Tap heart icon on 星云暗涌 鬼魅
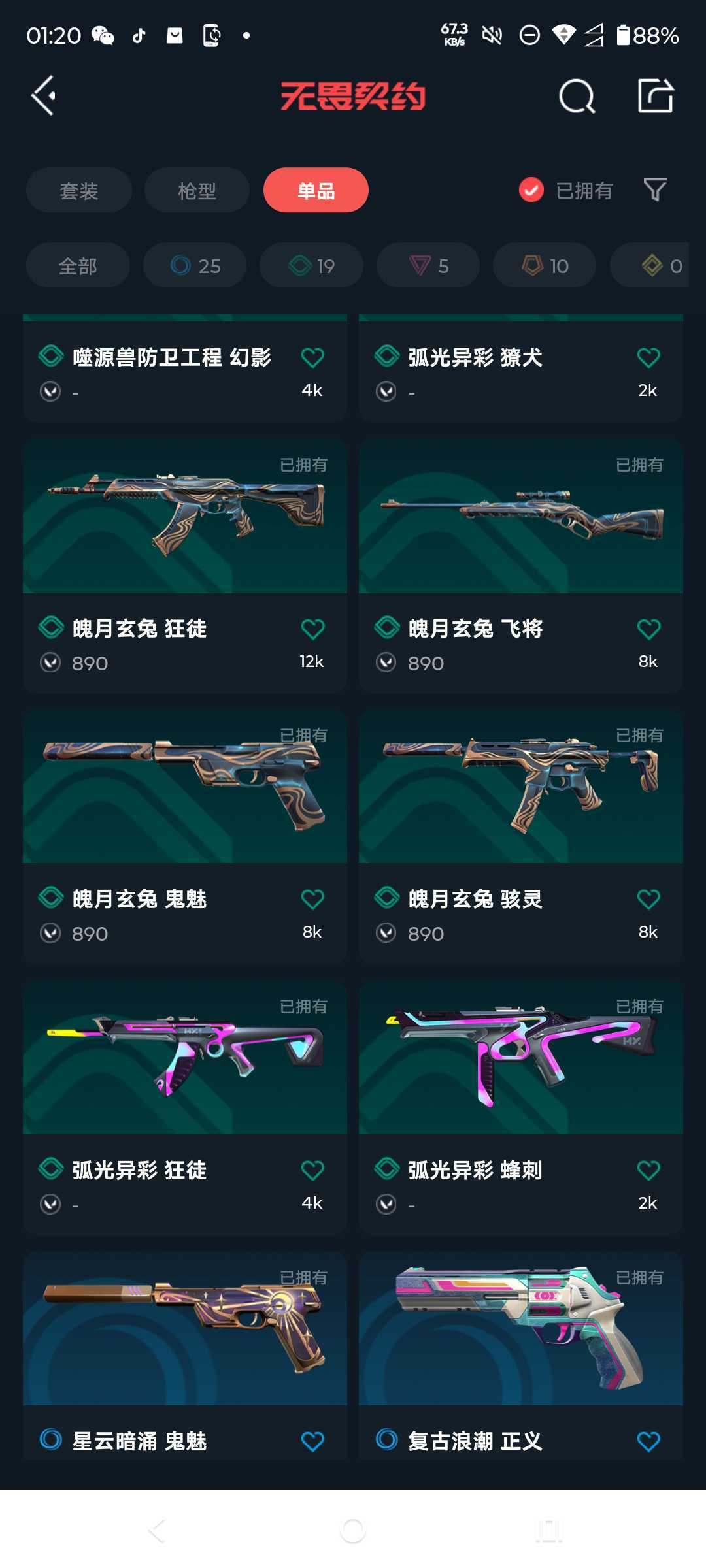 [312, 1441]
